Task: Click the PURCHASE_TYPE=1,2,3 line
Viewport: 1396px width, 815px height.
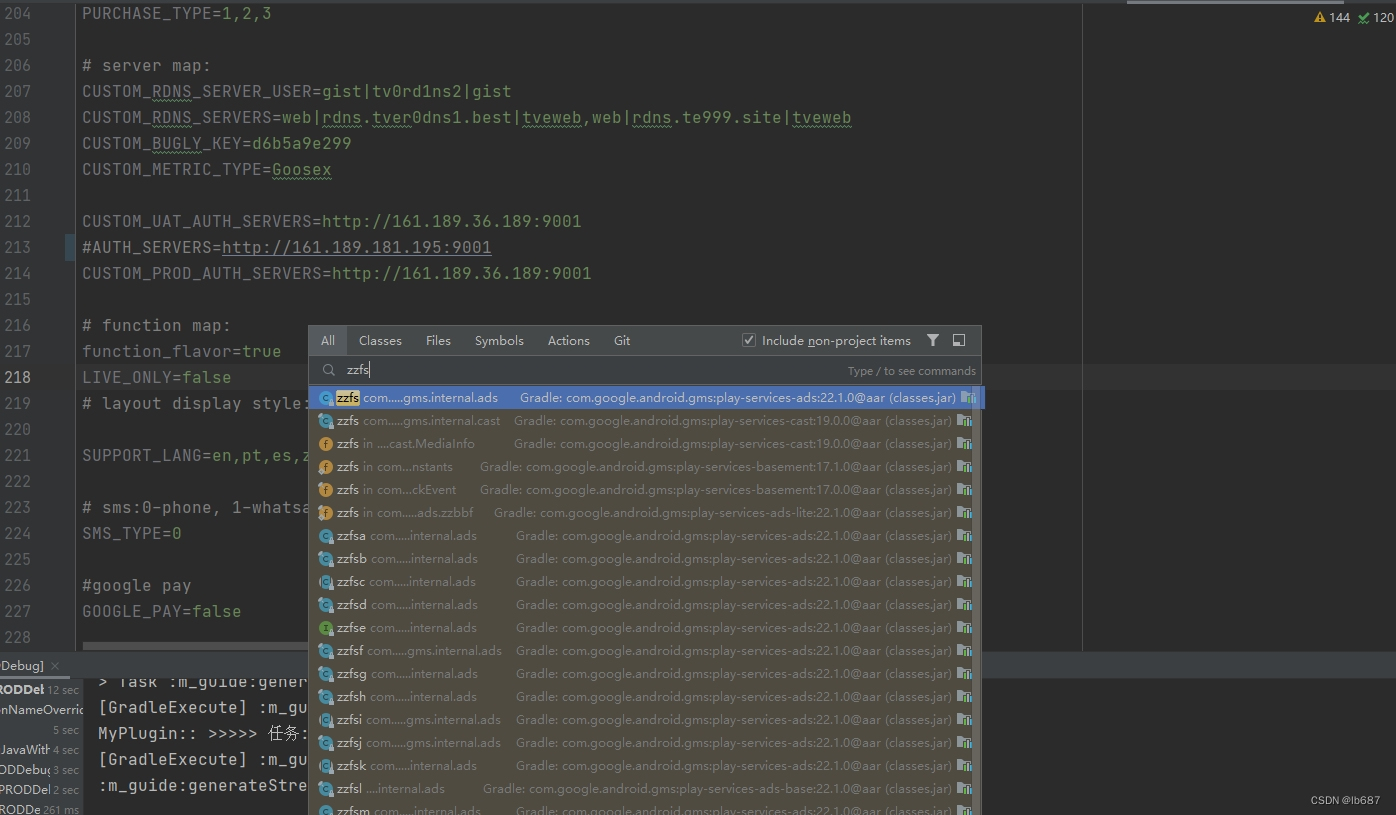Action: point(177,13)
